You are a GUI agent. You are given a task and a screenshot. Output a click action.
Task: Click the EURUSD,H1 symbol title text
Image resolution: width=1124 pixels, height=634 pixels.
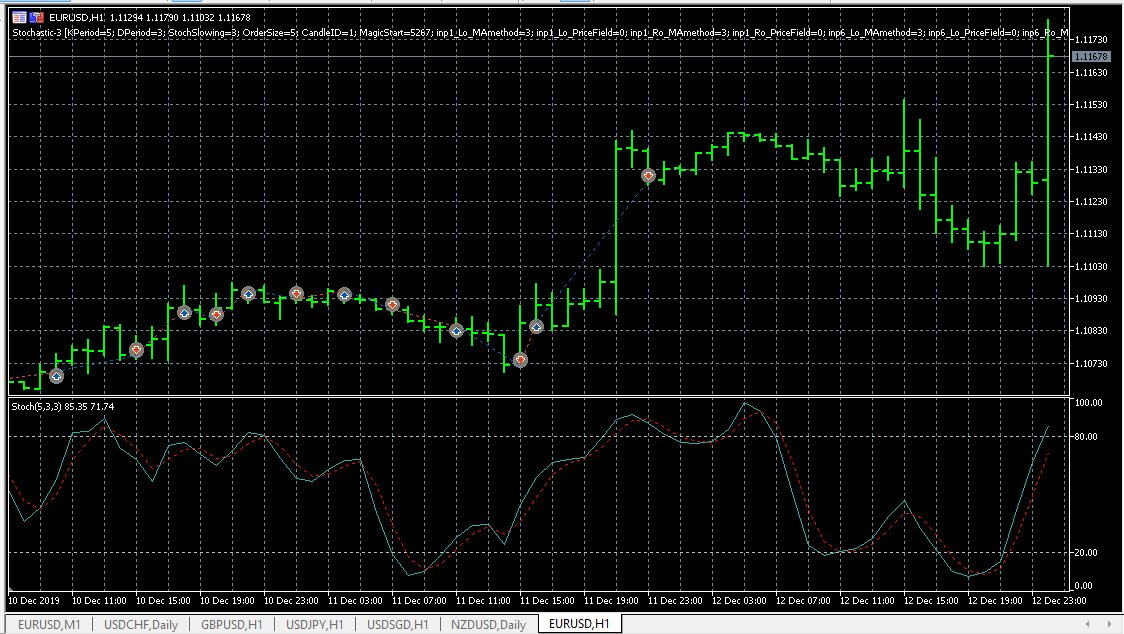pyautogui.click(x=77, y=17)
